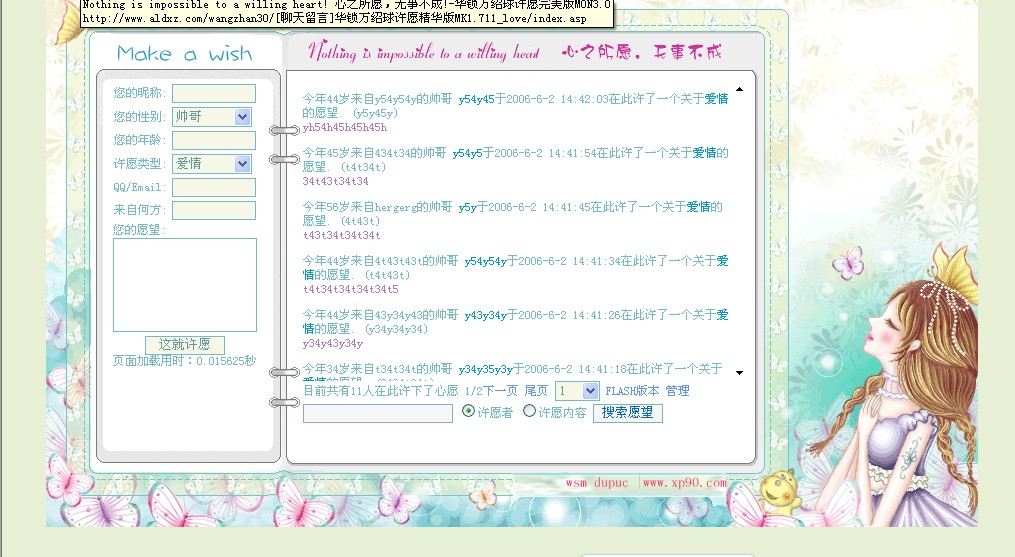Click the QQ/Email input field
This screenshot has width=1015, height=557.
coord(214,187)
